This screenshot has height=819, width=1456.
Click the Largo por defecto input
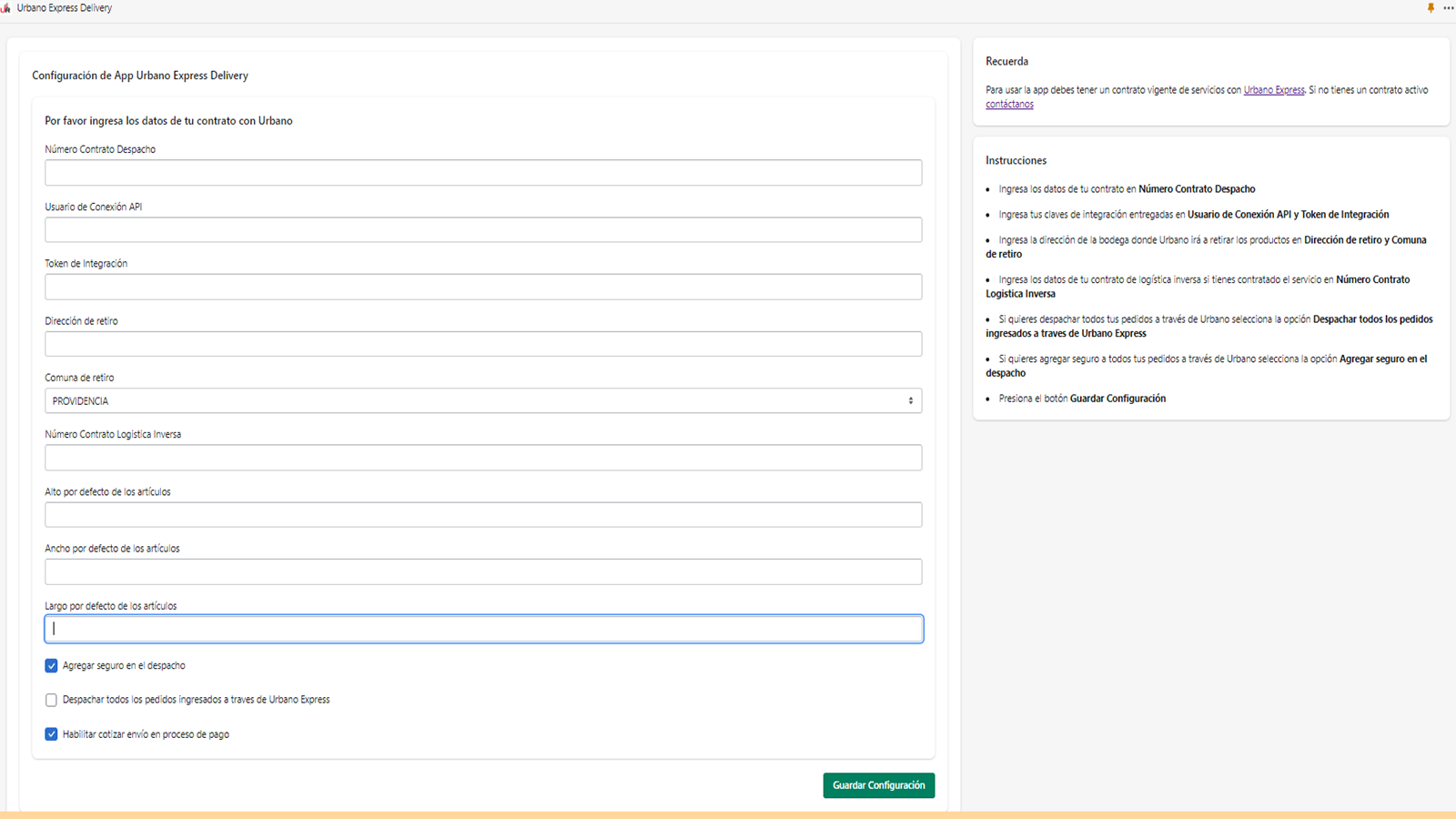(483, 629)
